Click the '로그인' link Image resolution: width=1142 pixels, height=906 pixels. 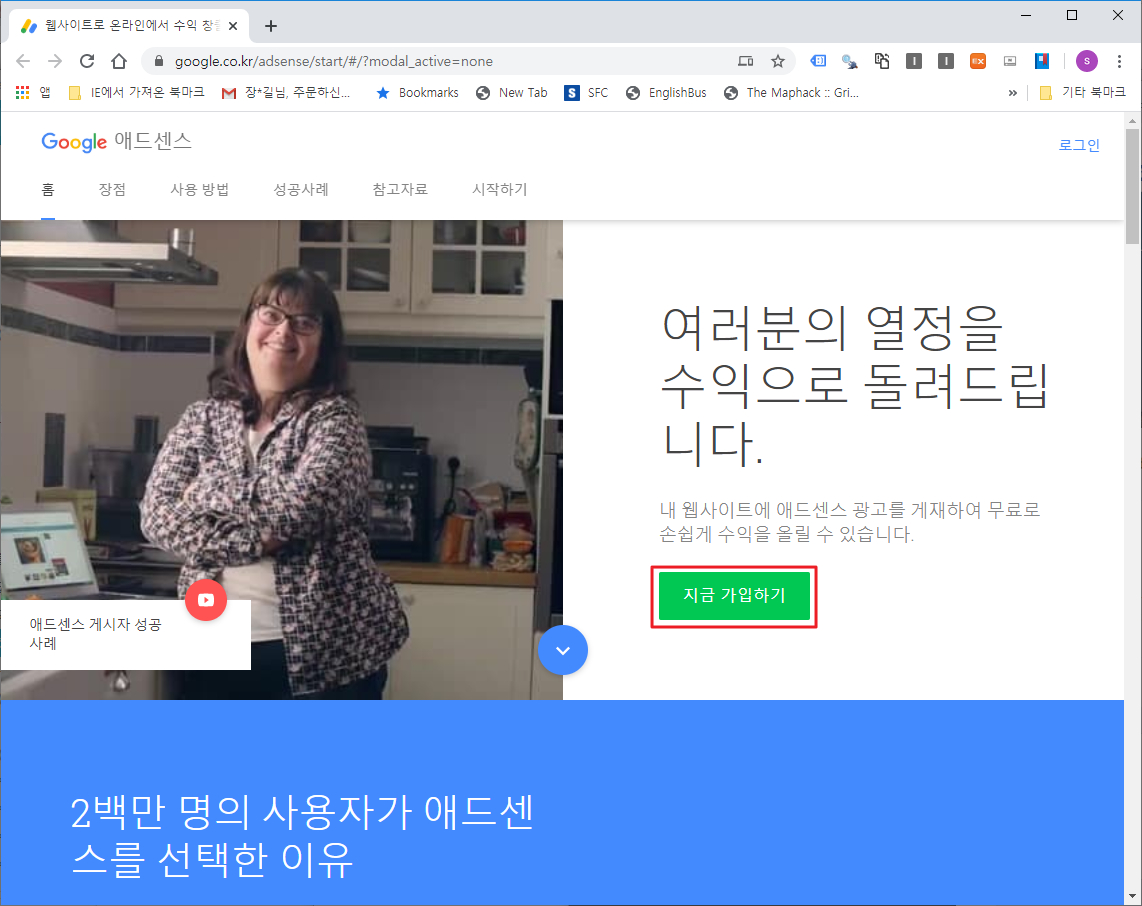point(1079,145)
